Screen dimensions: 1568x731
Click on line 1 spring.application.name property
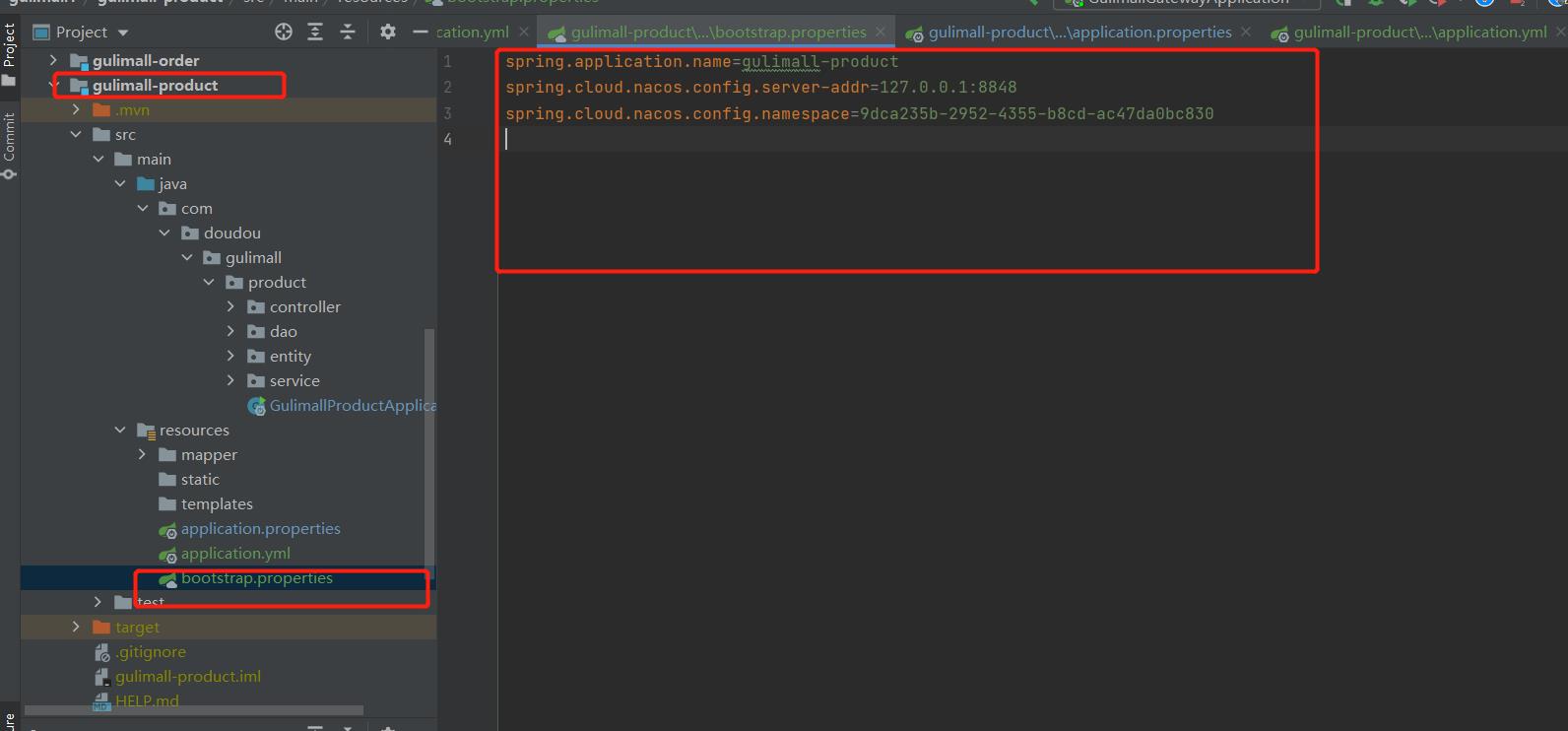619,62
